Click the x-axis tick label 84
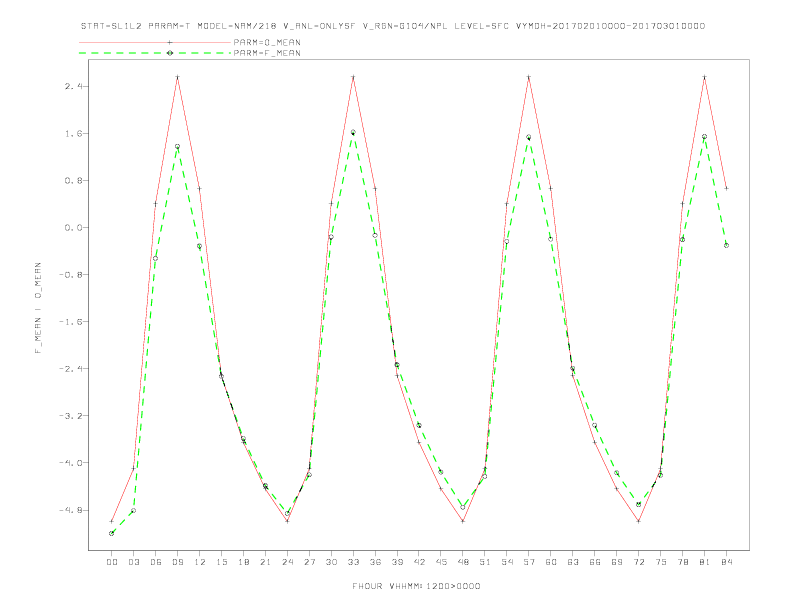 click(727, 562)
